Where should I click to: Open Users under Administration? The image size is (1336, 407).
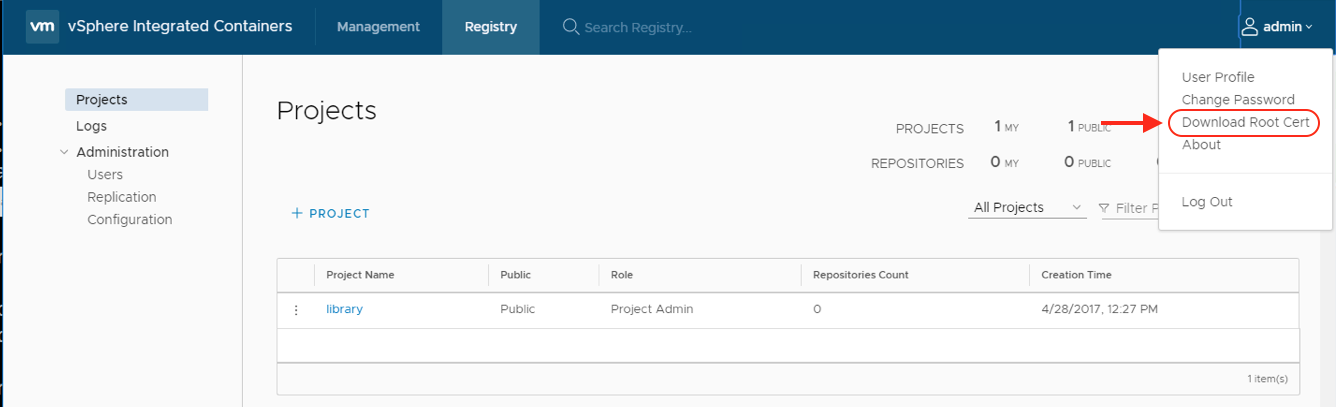[x=105, y=175]
